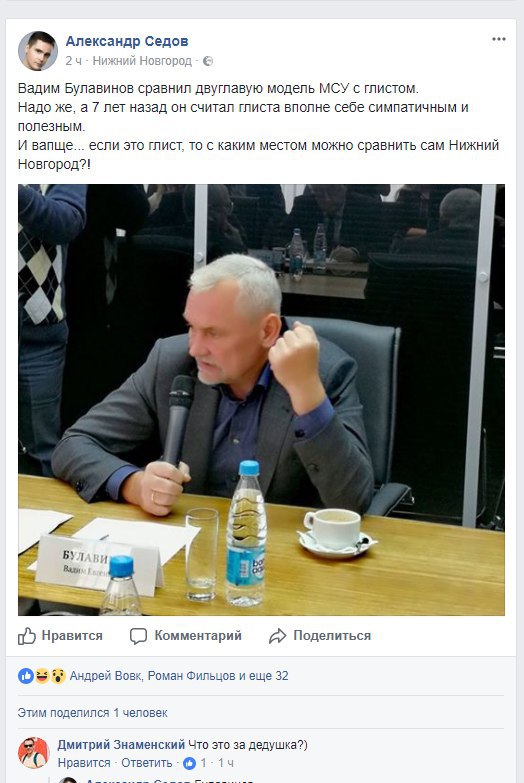Open the Нижний Новгород location link
Viewport: 524px width, 783px height.
coord(142,61)
